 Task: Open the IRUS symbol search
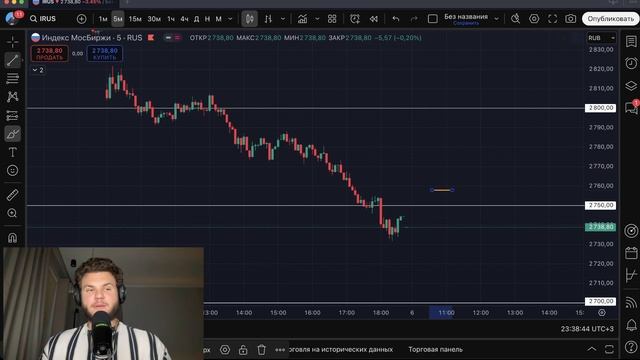43,19
